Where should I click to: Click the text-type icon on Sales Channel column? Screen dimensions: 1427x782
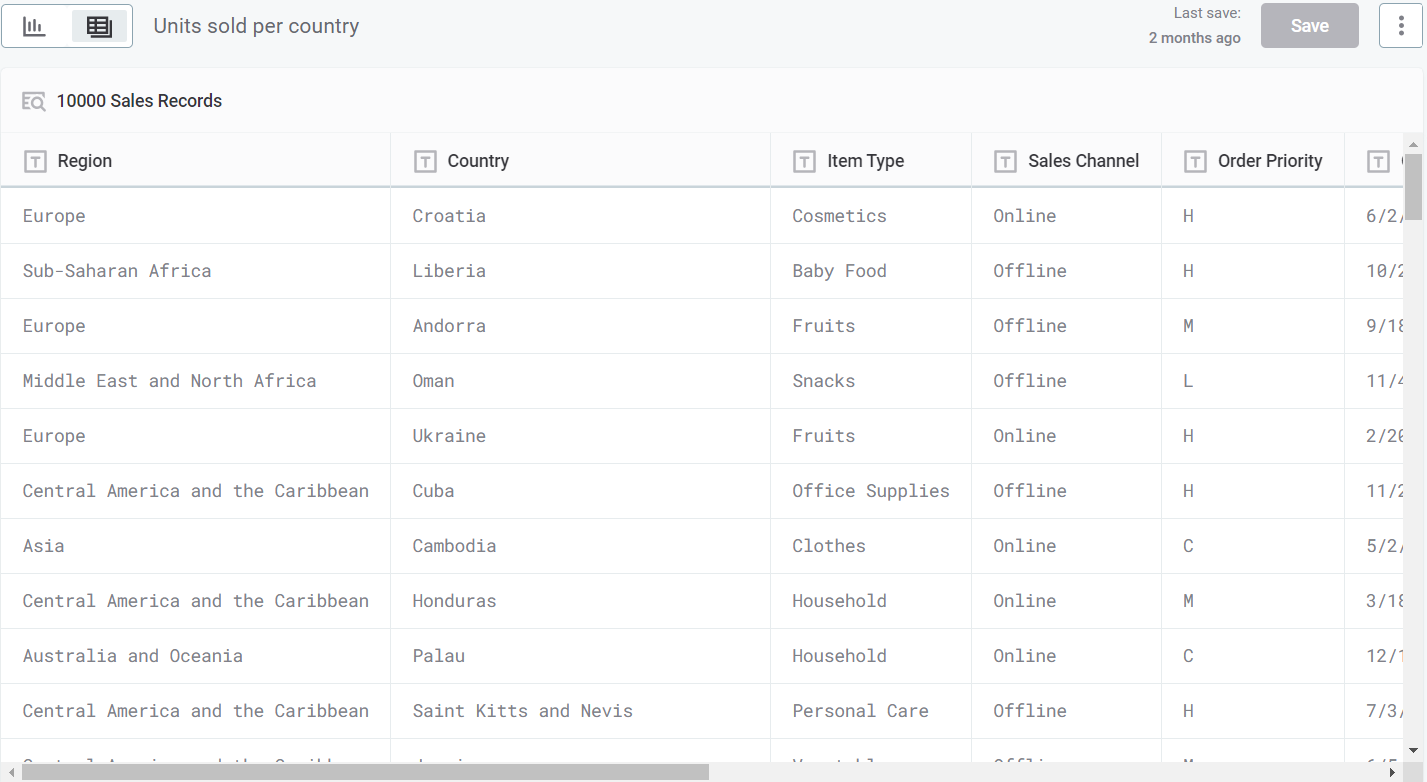1004,160
